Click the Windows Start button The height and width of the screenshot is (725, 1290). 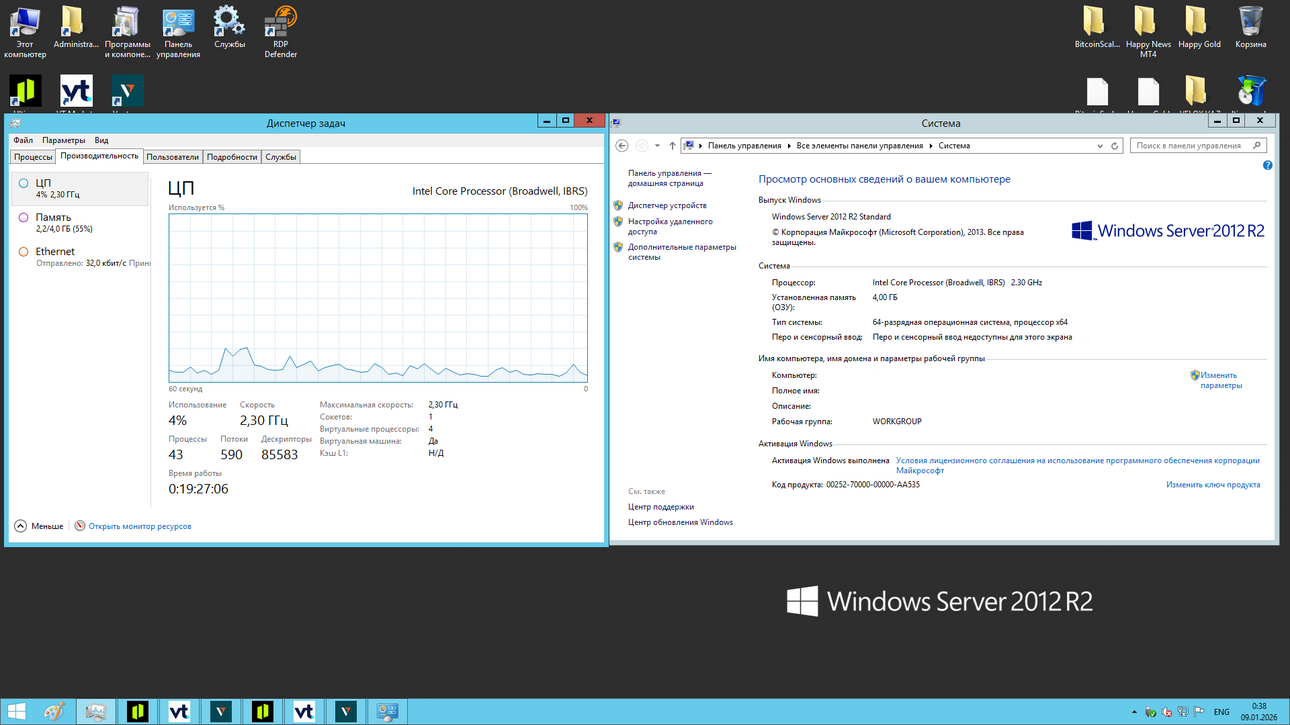[x=16, y=712]
